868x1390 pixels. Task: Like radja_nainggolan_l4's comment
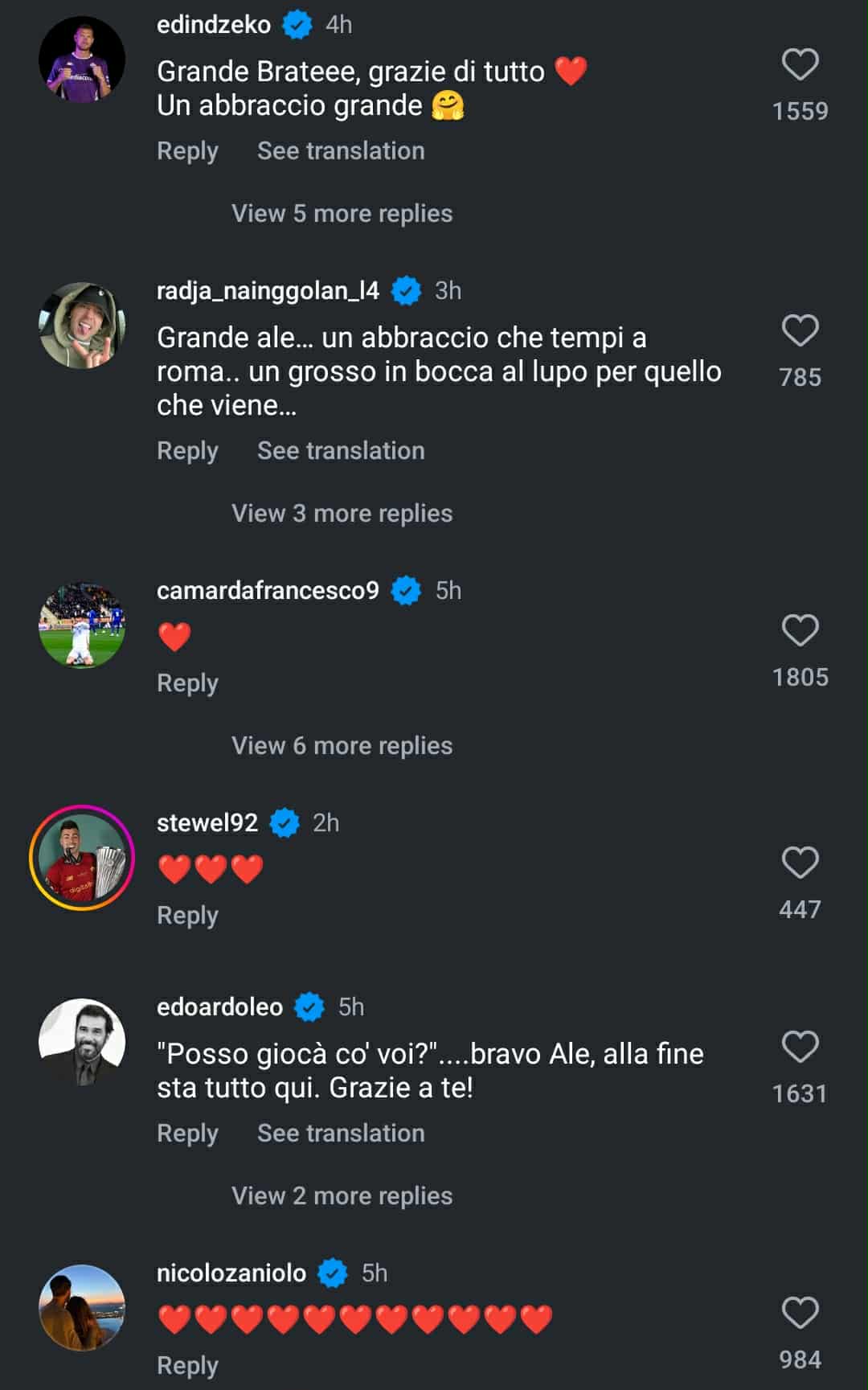point(800,330)
